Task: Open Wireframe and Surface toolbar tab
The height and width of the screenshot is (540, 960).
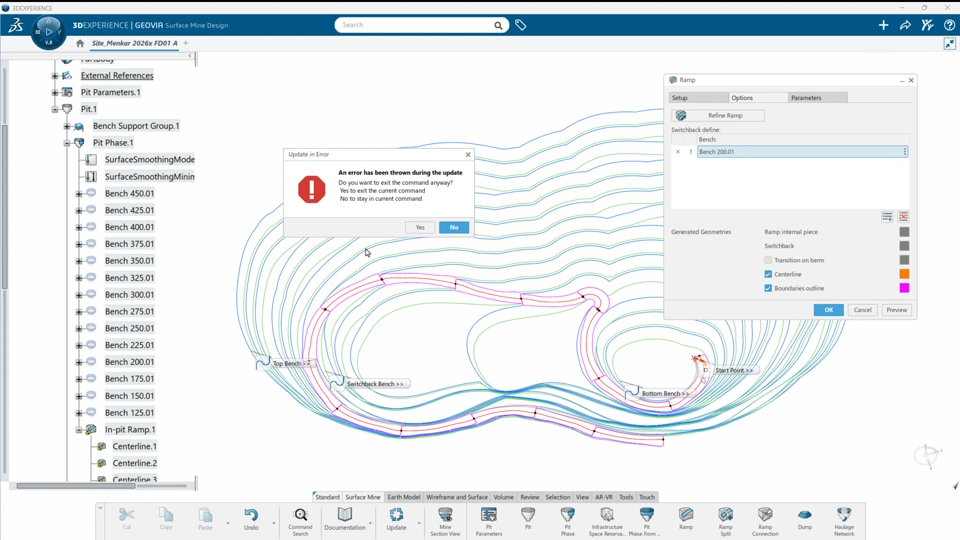Action: pos(457,497)
